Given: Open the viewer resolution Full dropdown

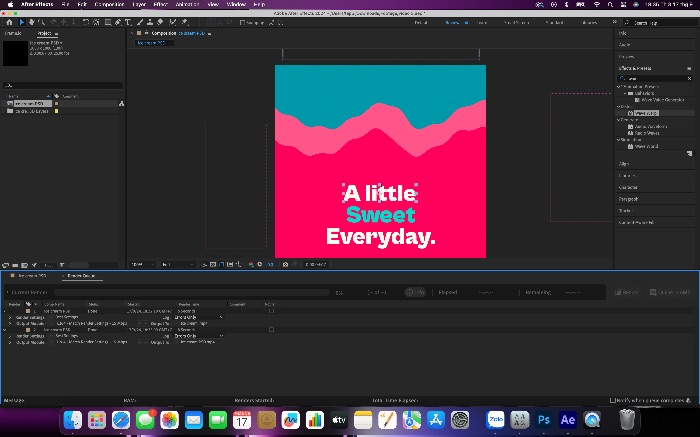Looking at the screenshot, I should [178, 264].
